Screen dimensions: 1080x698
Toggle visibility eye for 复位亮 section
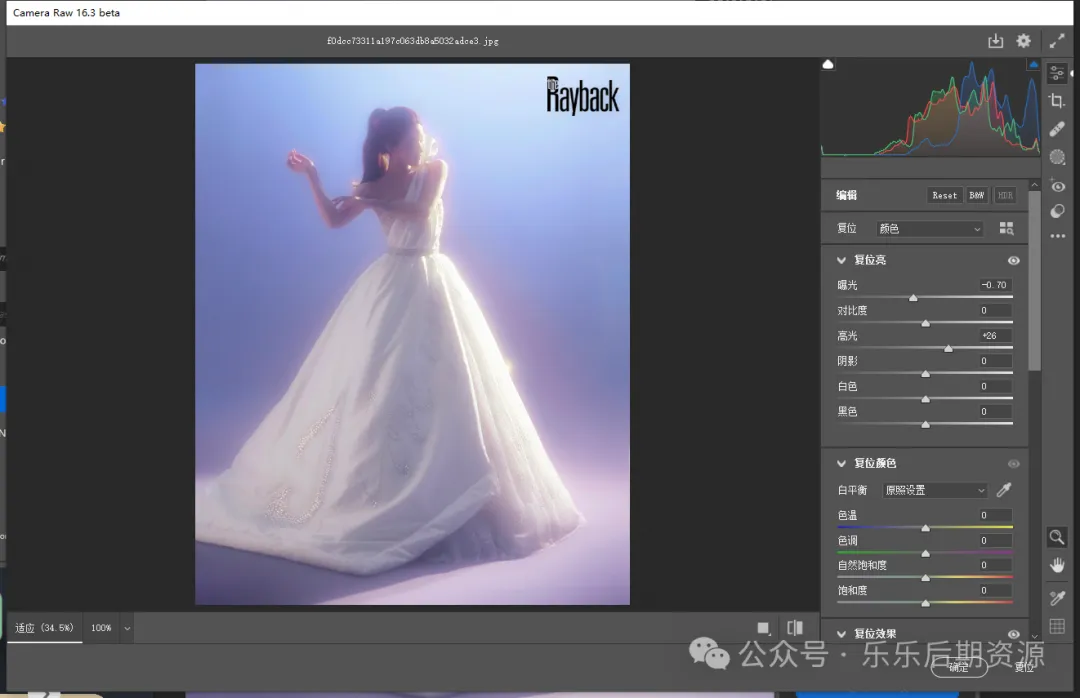1013,260
